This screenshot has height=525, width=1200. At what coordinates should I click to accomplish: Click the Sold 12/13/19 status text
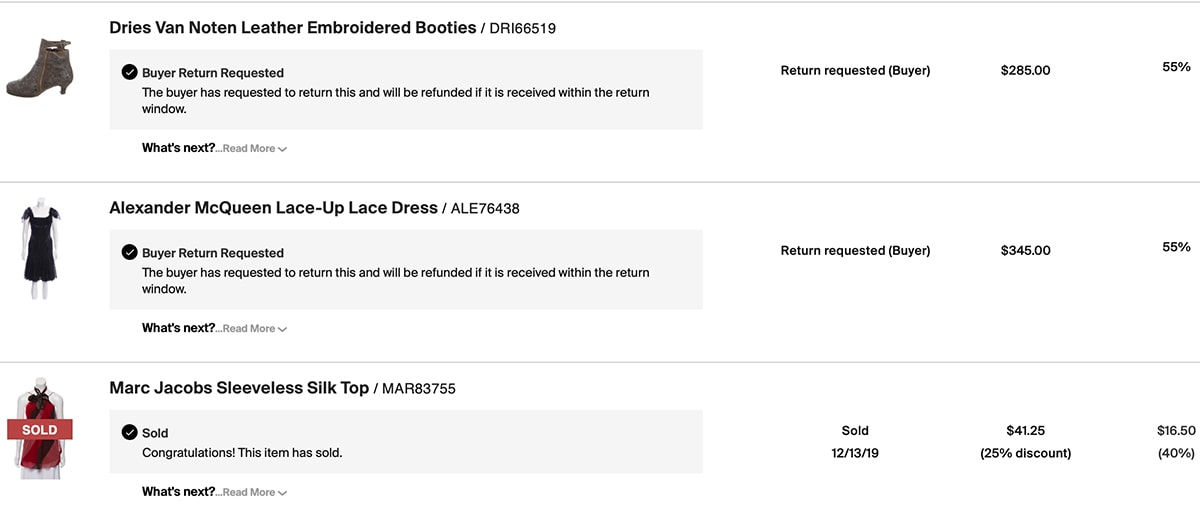pos(855,442)
